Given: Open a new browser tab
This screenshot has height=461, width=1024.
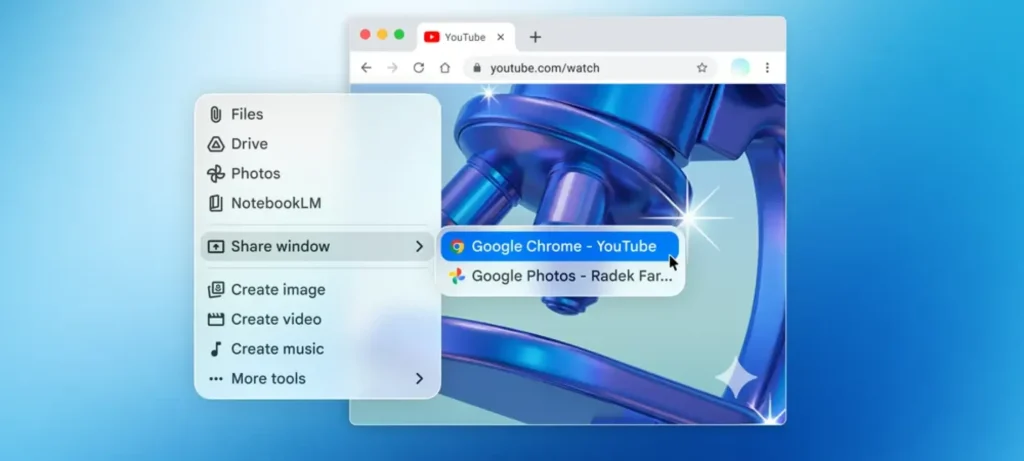Looking at the screenshot, I should pyautogui.click(x=535, y=37).
